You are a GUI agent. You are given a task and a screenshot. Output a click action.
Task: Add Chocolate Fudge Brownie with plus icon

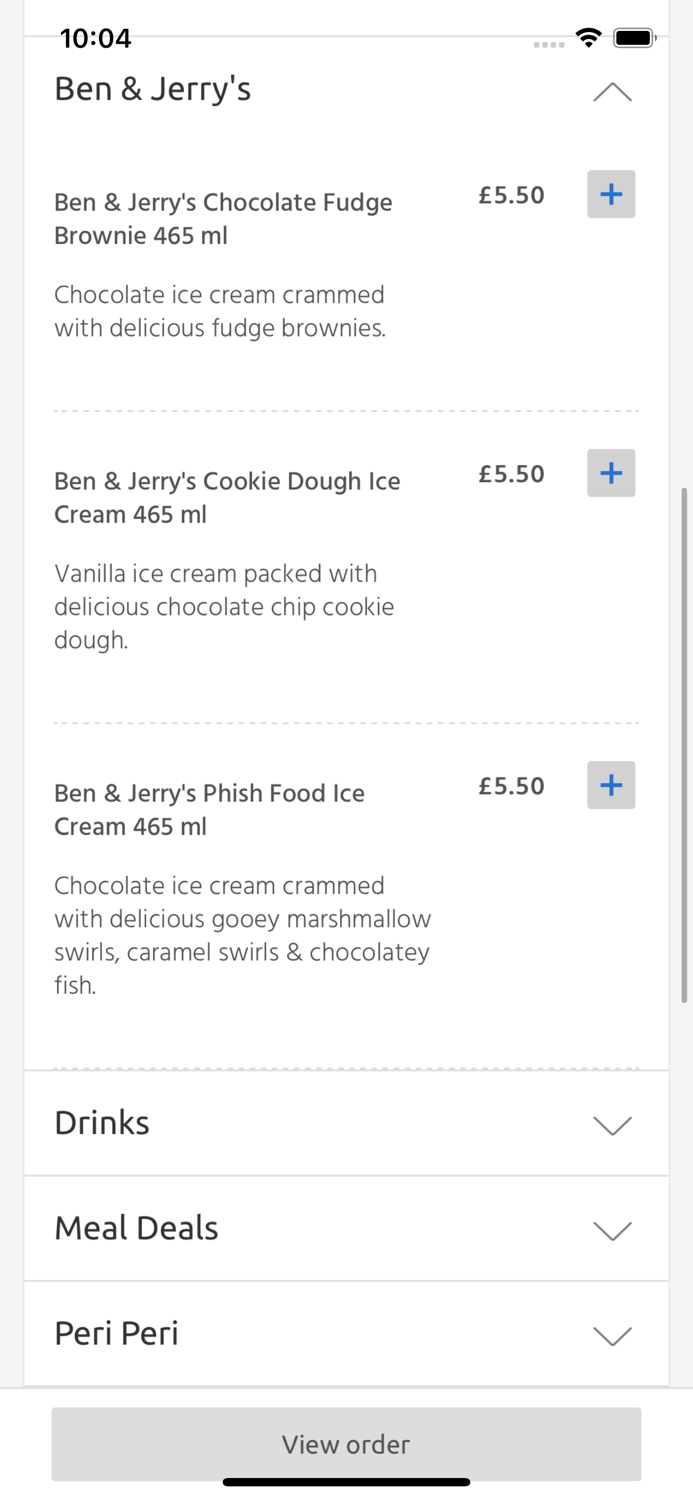pos(611,194)
